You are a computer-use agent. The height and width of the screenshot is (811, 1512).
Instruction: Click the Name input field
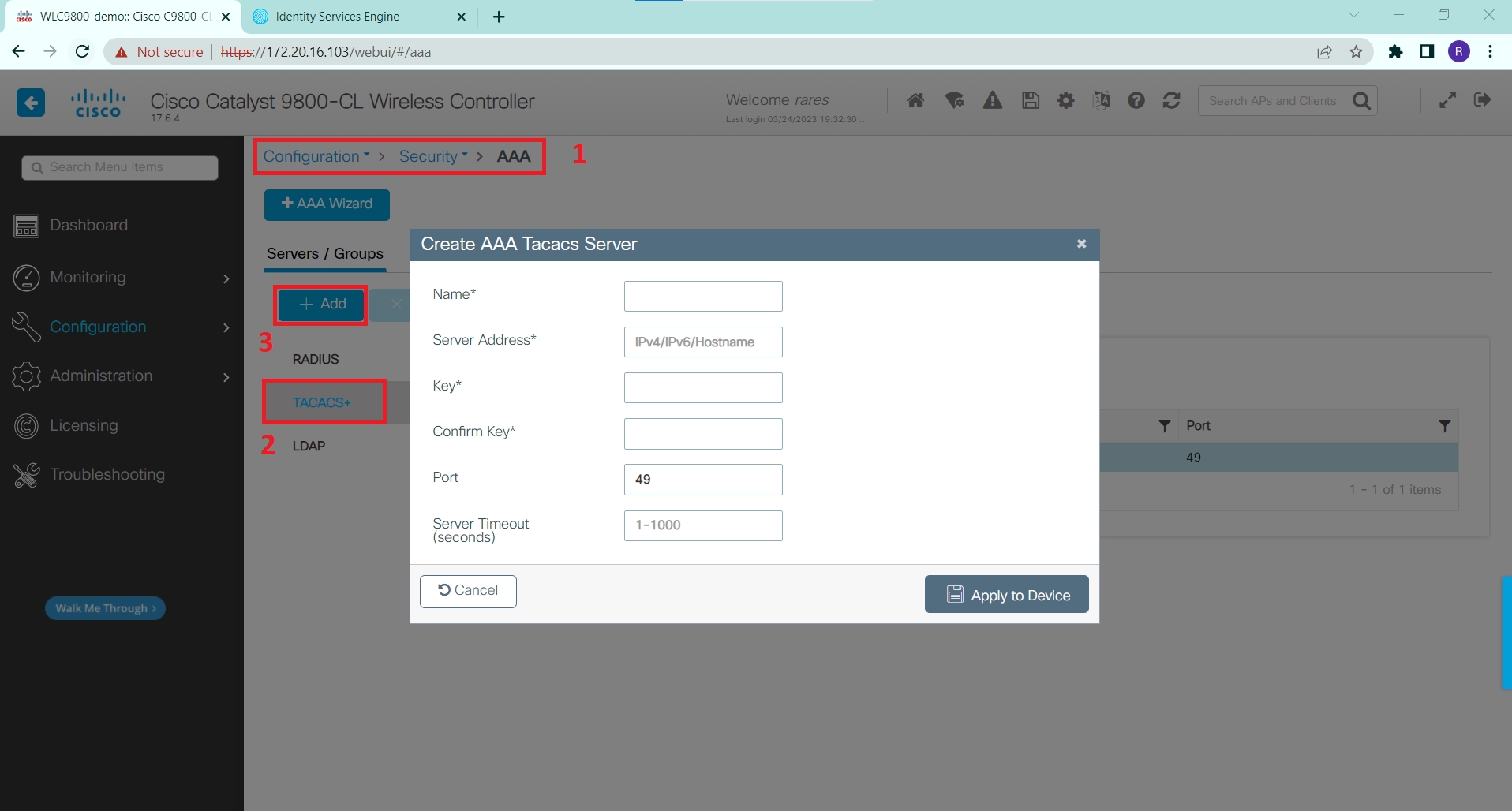coord(703,296)
